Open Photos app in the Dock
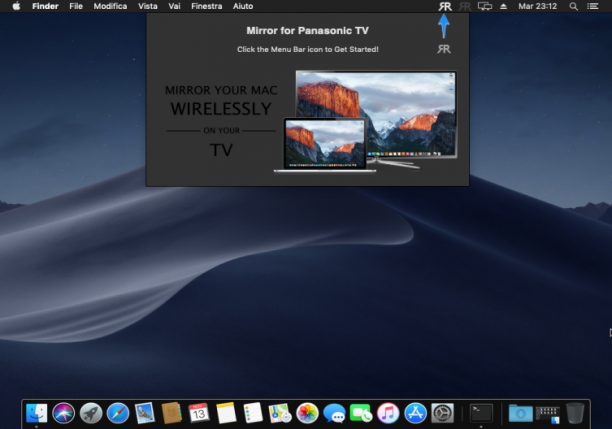Viewport: 612px width, 429px height. point(307,413)
